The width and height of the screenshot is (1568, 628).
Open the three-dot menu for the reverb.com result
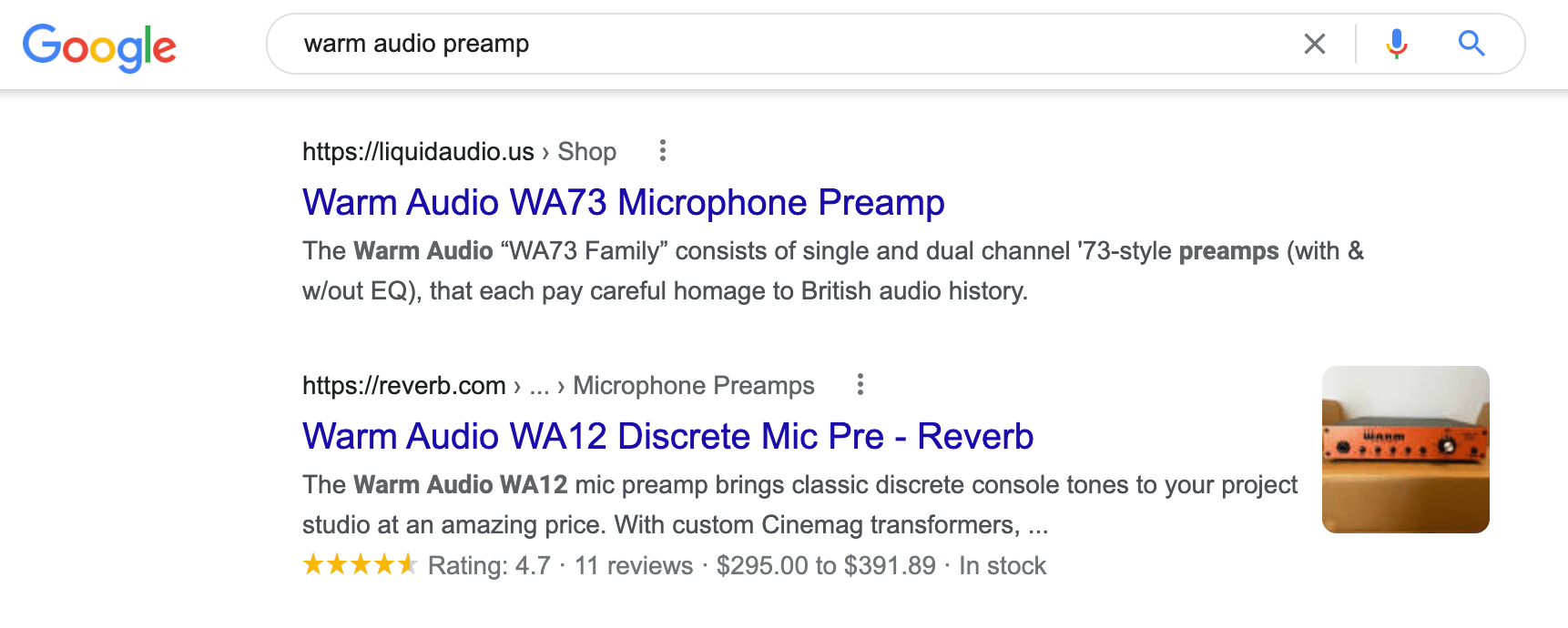point(860,384)
